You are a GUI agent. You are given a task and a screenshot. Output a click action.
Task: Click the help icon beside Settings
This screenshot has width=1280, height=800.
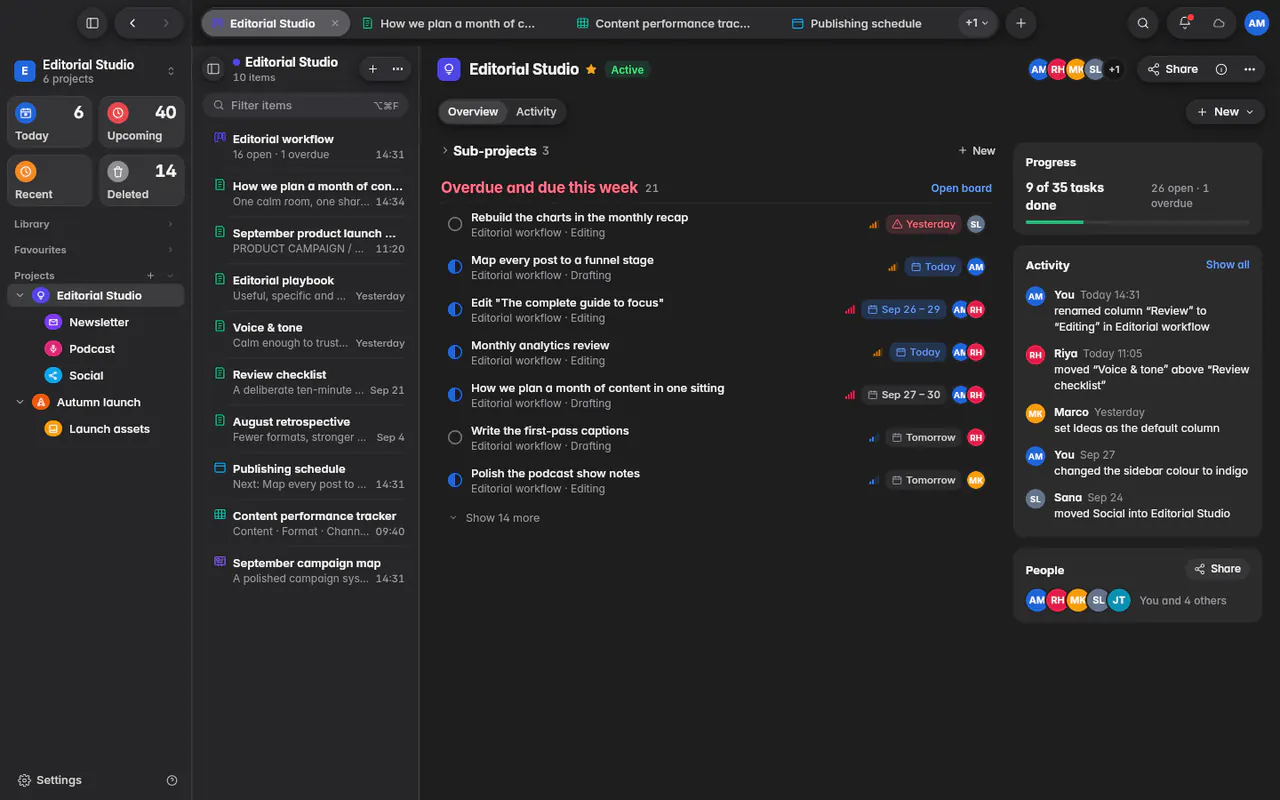172,780
